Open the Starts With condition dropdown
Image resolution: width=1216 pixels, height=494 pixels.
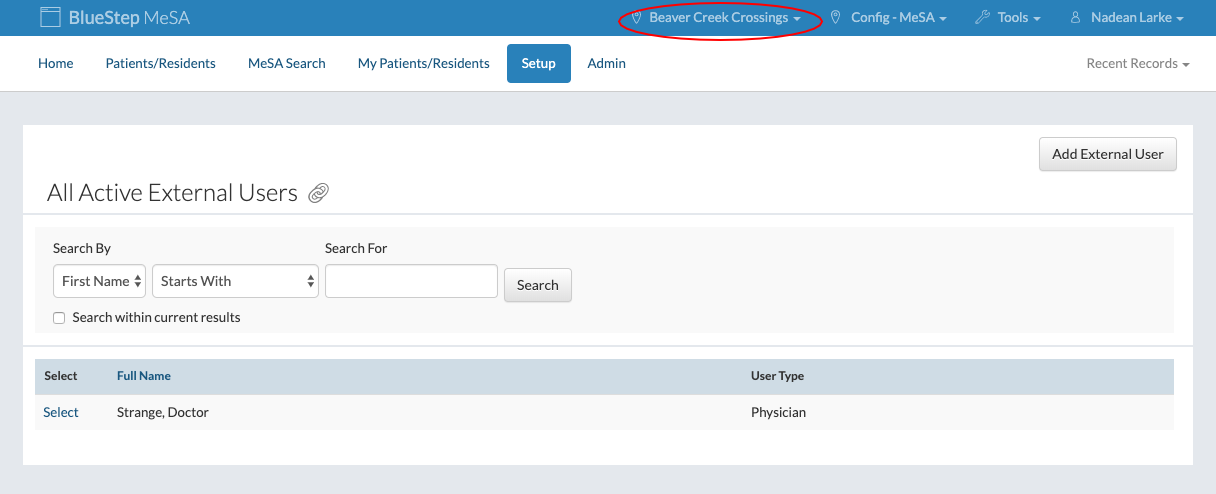click(235, 282)
